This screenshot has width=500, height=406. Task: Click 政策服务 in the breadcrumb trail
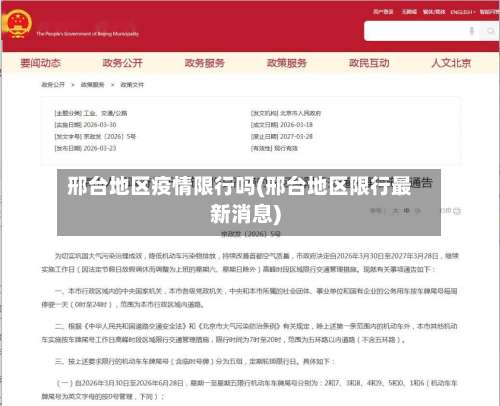point(92,85)
